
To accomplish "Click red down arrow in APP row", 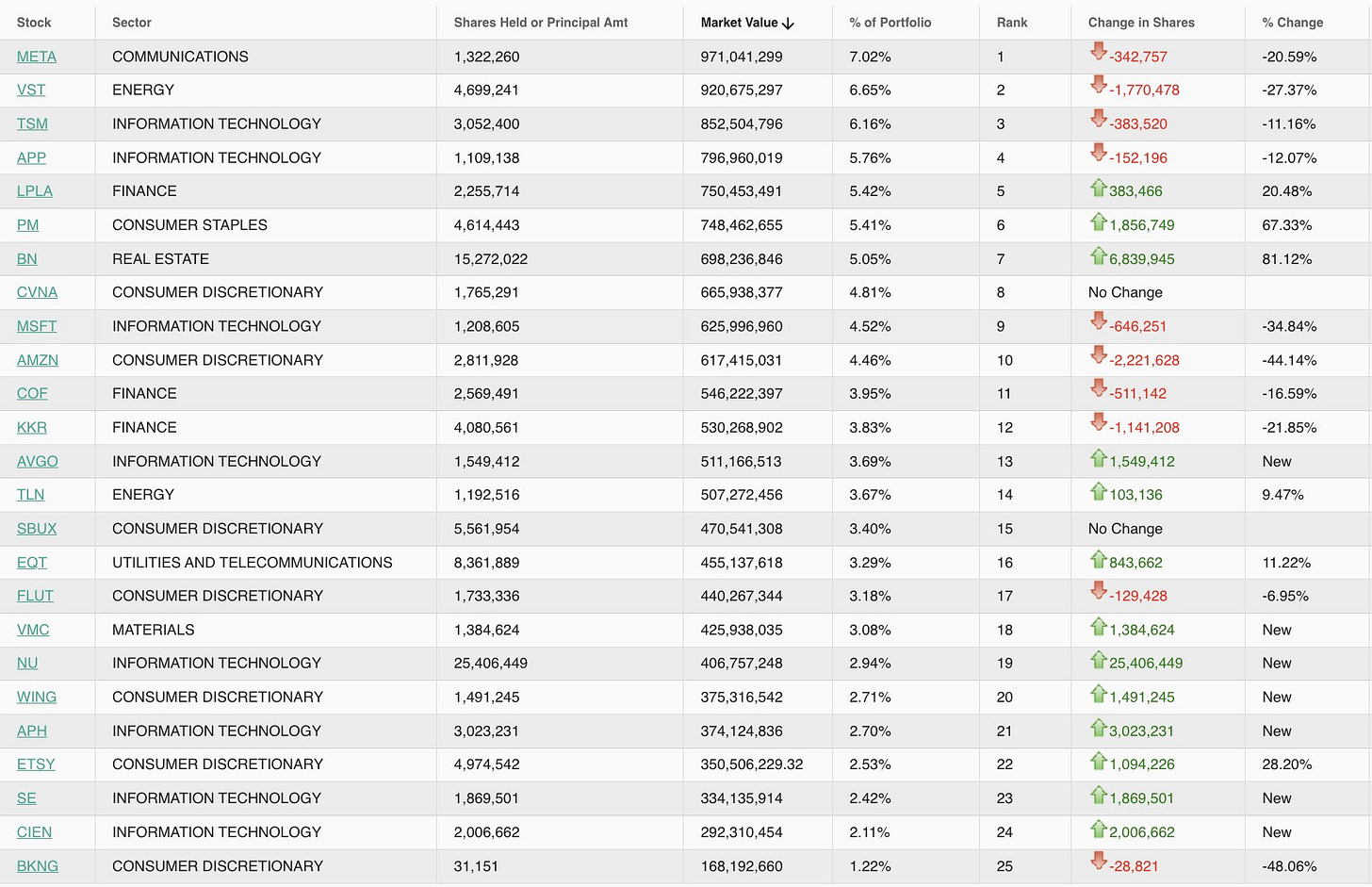I will coord(1098,153).
